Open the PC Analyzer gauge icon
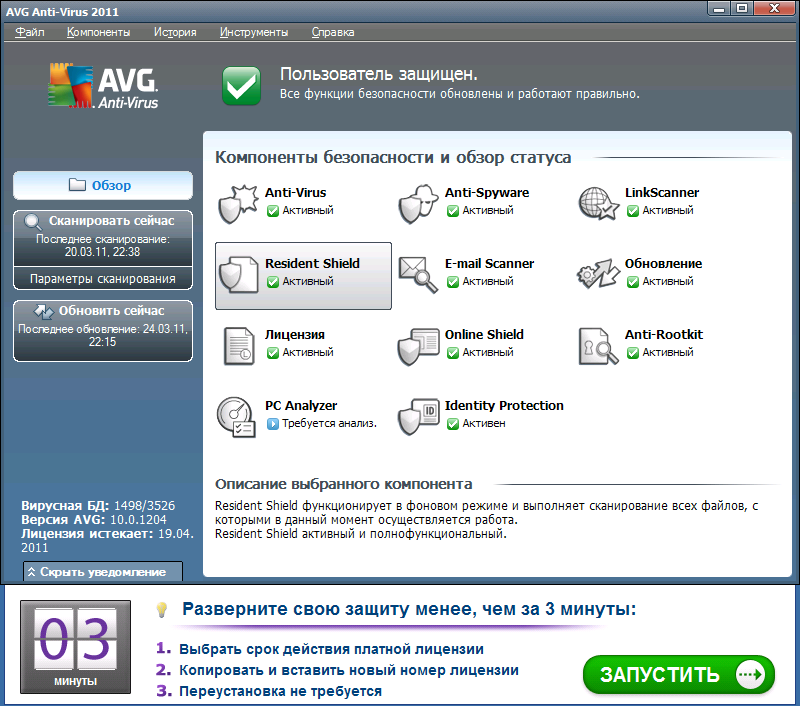 (x=237, y=417)
